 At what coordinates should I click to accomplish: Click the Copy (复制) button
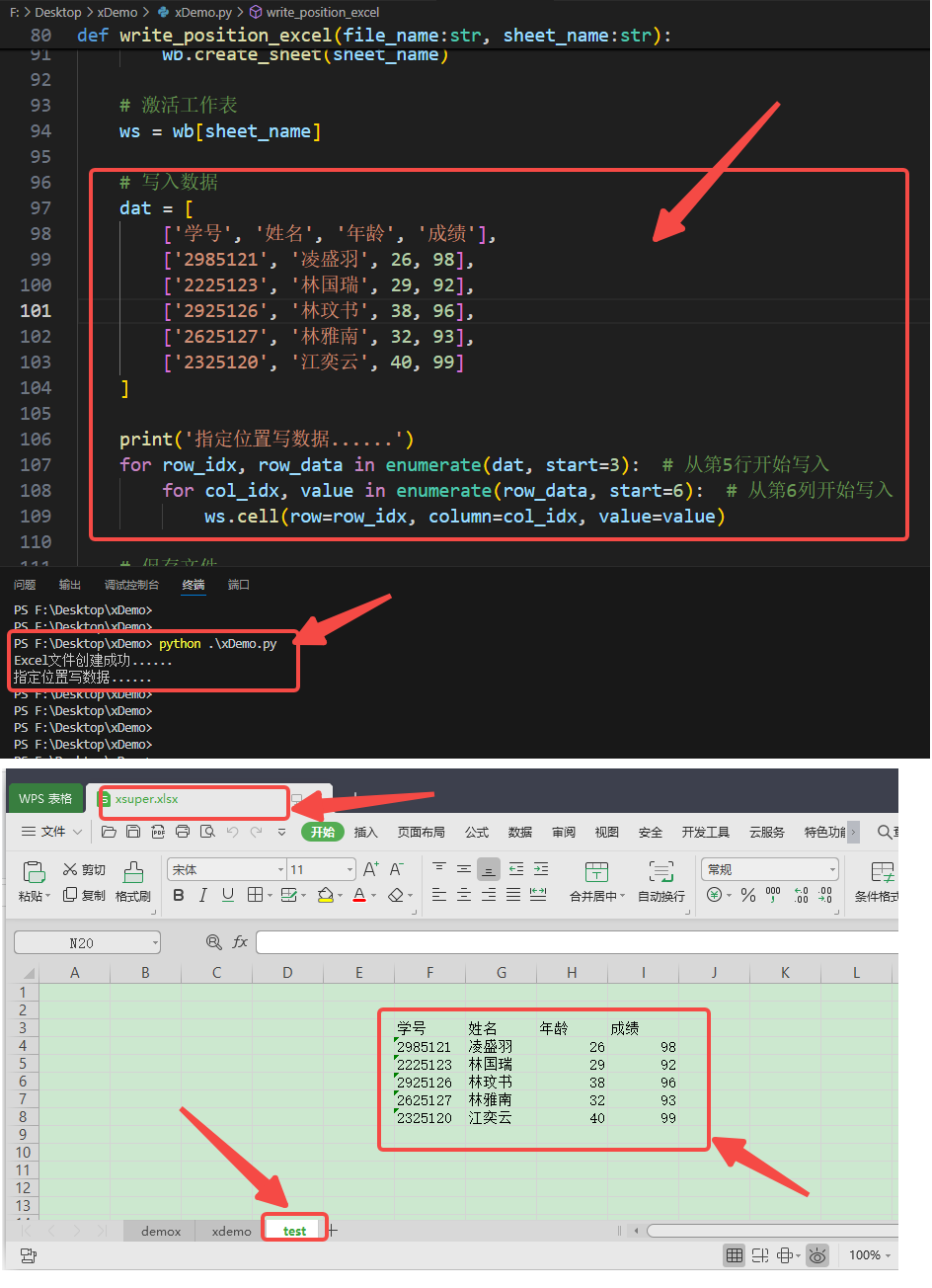84,895
